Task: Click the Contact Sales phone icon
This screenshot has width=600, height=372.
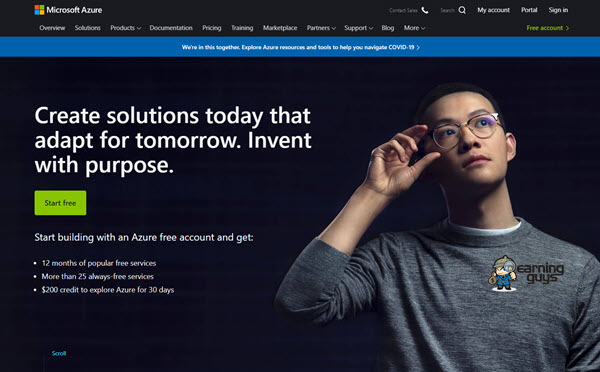Action: pyautogui.click(x=425, y=10)
